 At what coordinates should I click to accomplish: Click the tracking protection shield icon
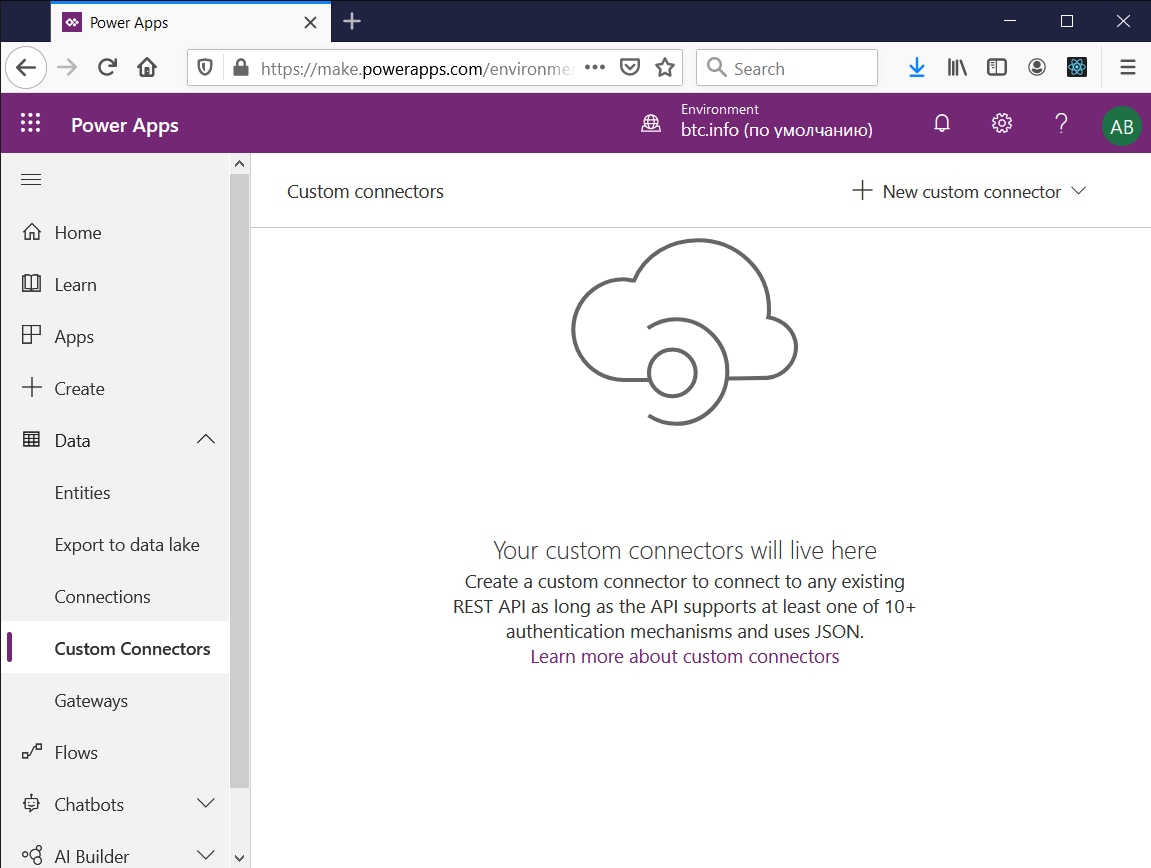[205, 68]
